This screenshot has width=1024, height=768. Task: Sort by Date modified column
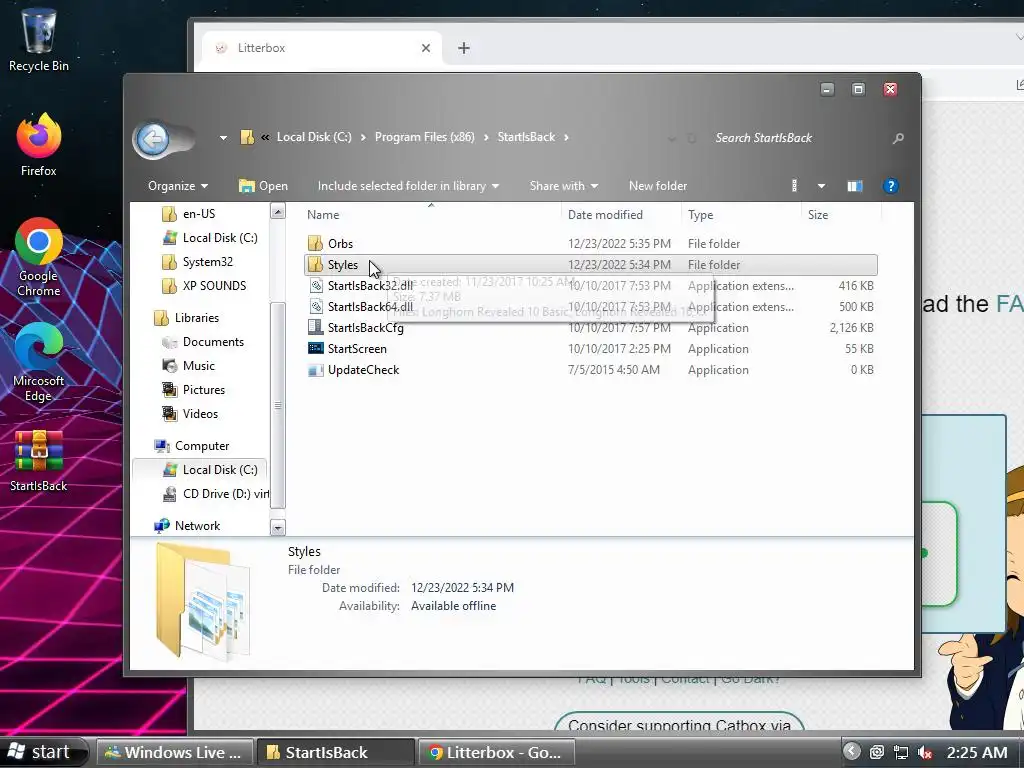tap(621, 215)
